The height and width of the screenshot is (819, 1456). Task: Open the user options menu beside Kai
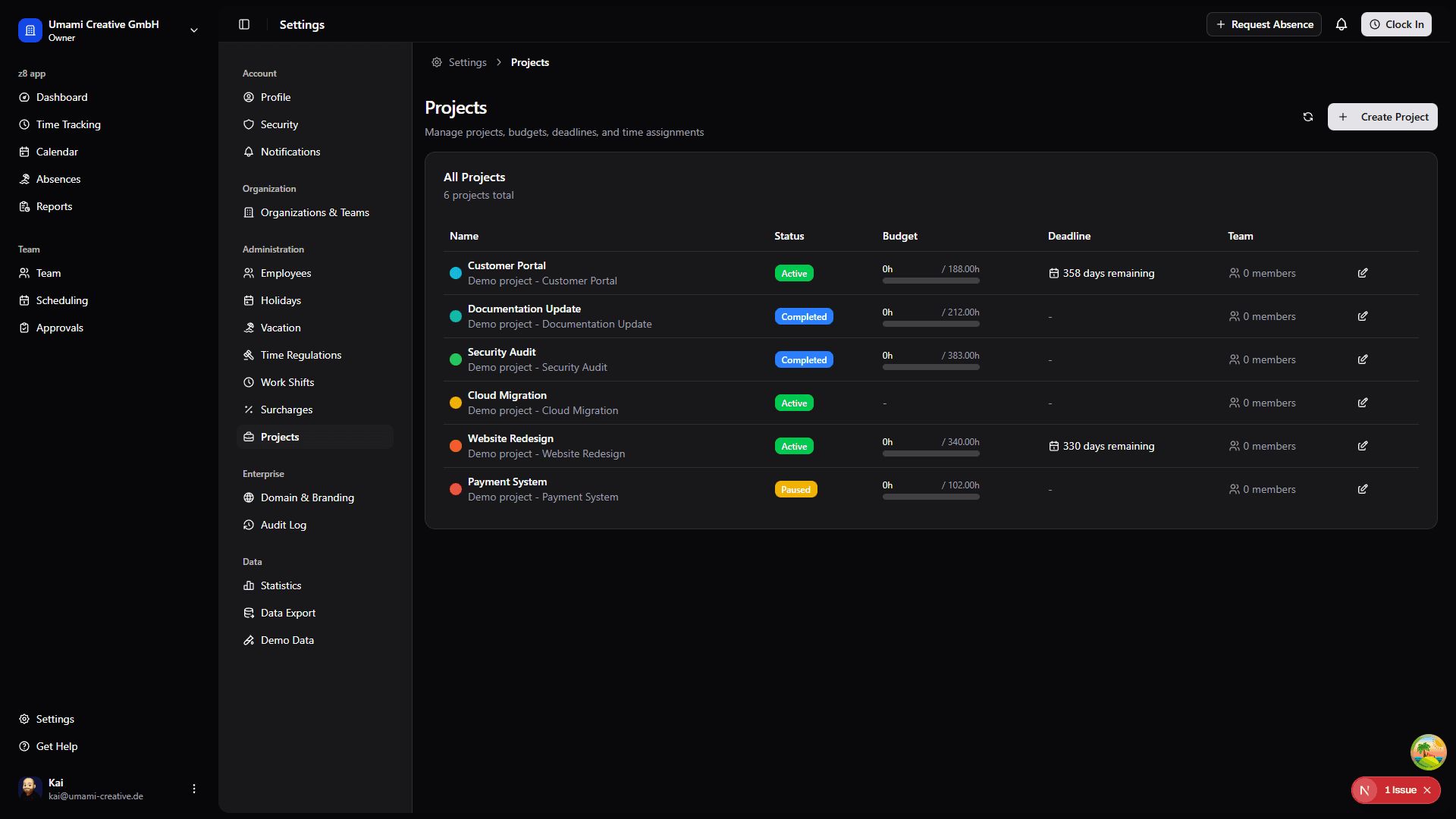pyautogui.click(x=193, y=789)
